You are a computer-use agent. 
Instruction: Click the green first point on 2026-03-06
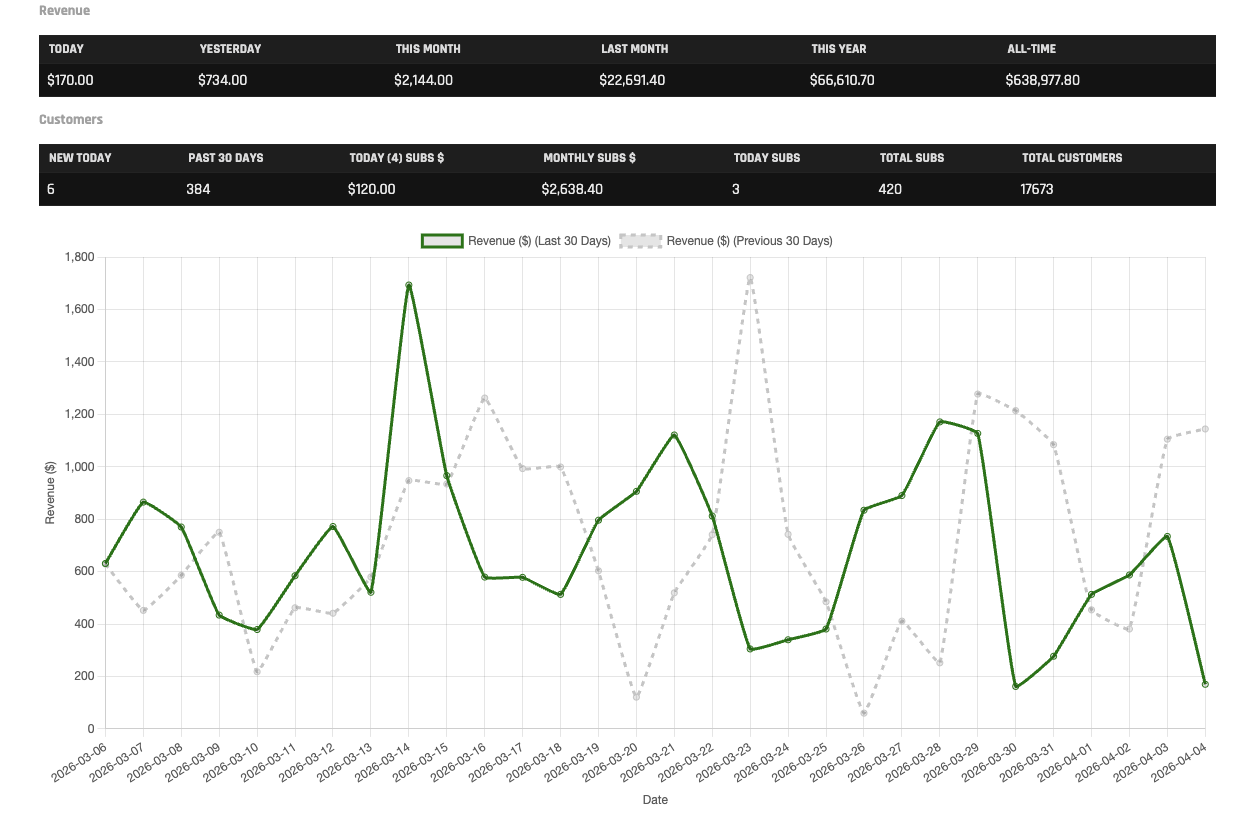point(106,564)
